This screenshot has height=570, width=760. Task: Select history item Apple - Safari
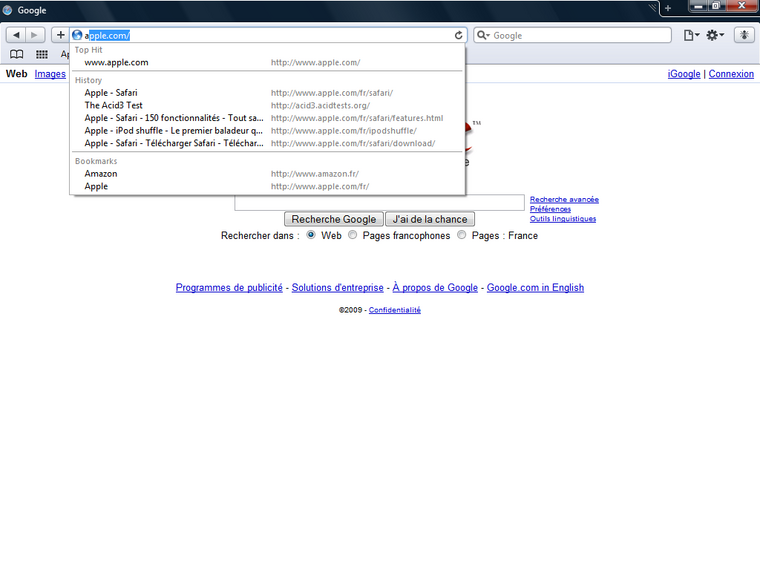(x=268, y=93)
